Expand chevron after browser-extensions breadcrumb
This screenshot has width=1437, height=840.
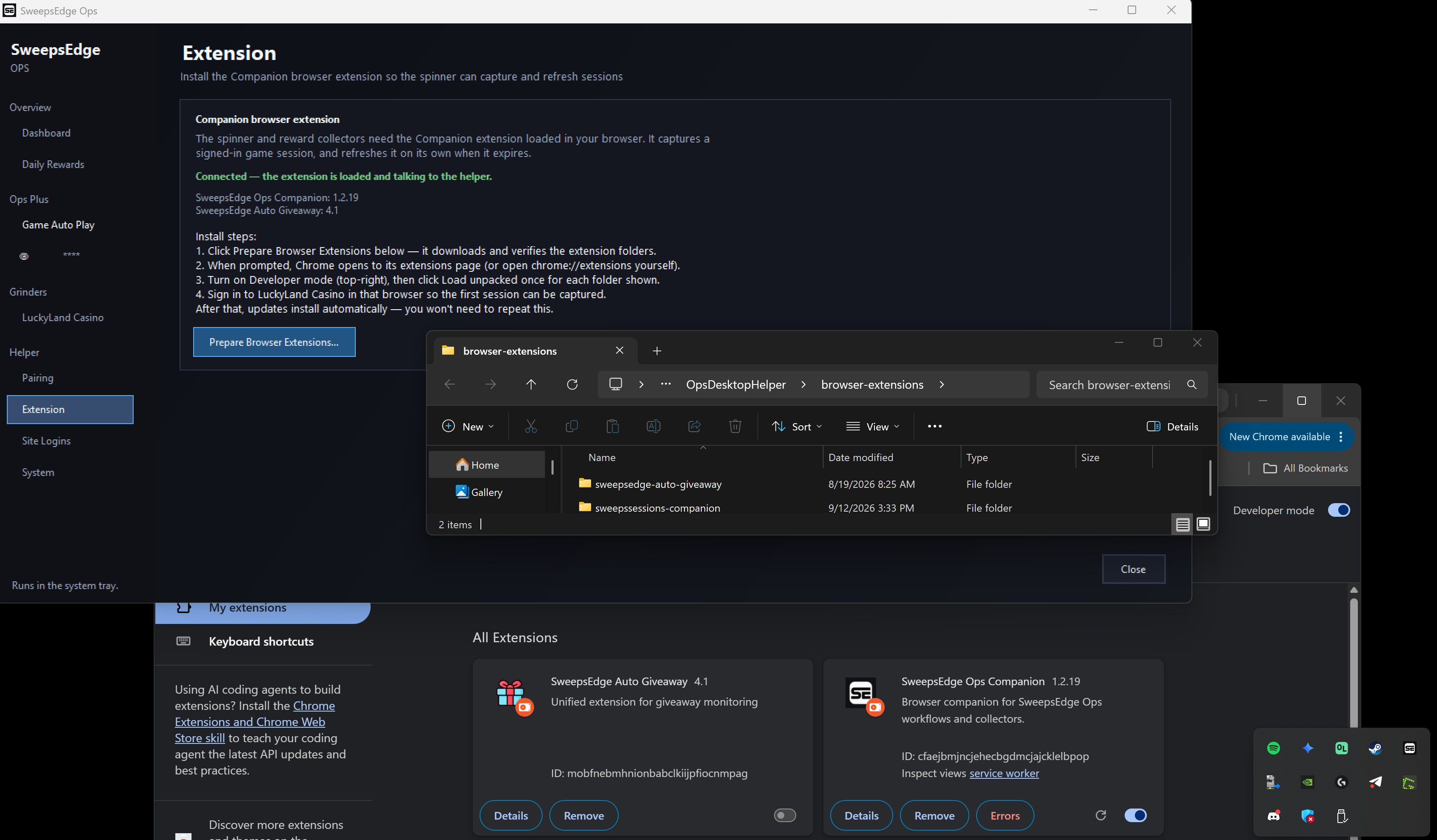point(941,384)
